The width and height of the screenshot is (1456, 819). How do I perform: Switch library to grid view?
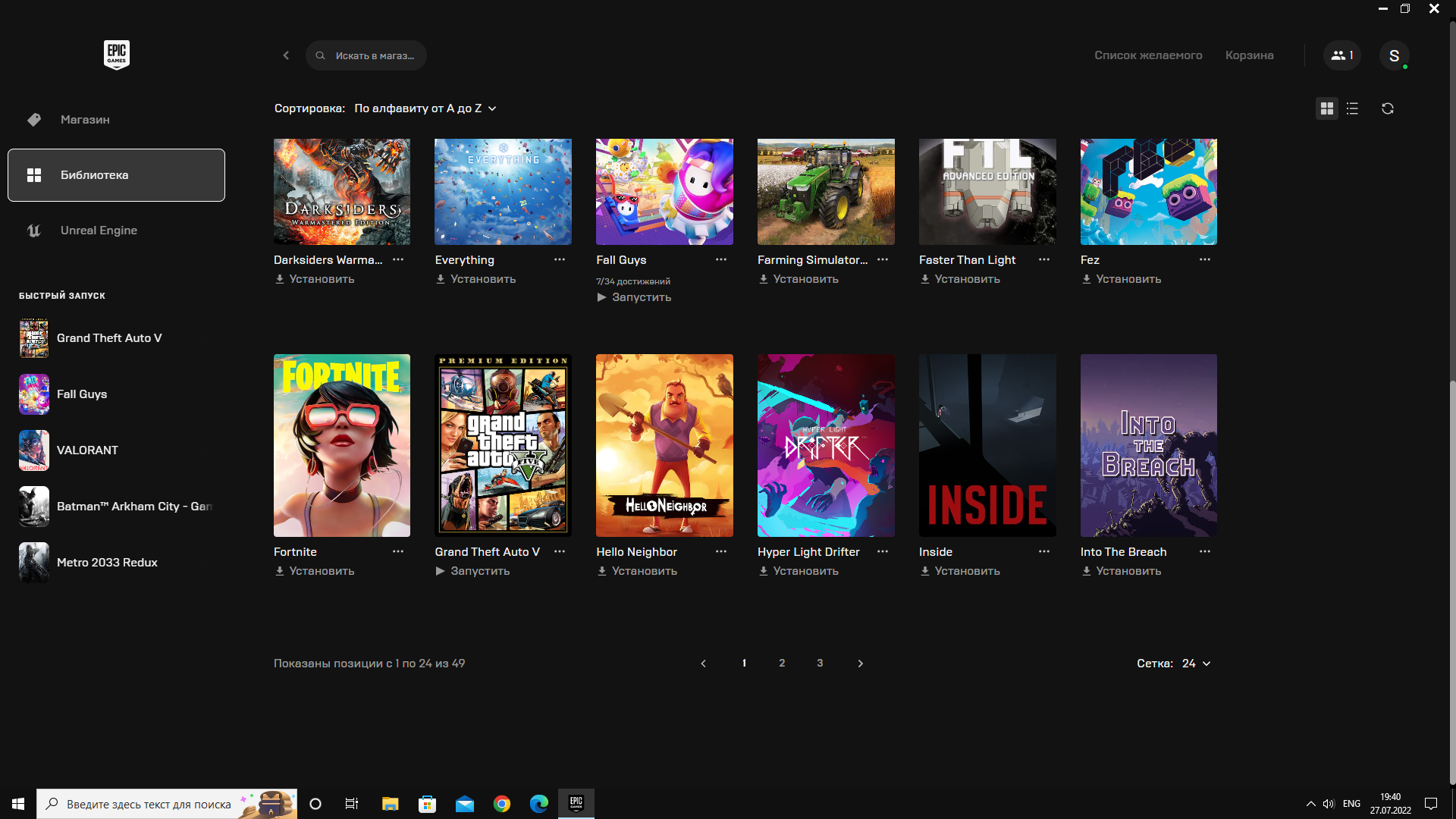(1326, 108)
